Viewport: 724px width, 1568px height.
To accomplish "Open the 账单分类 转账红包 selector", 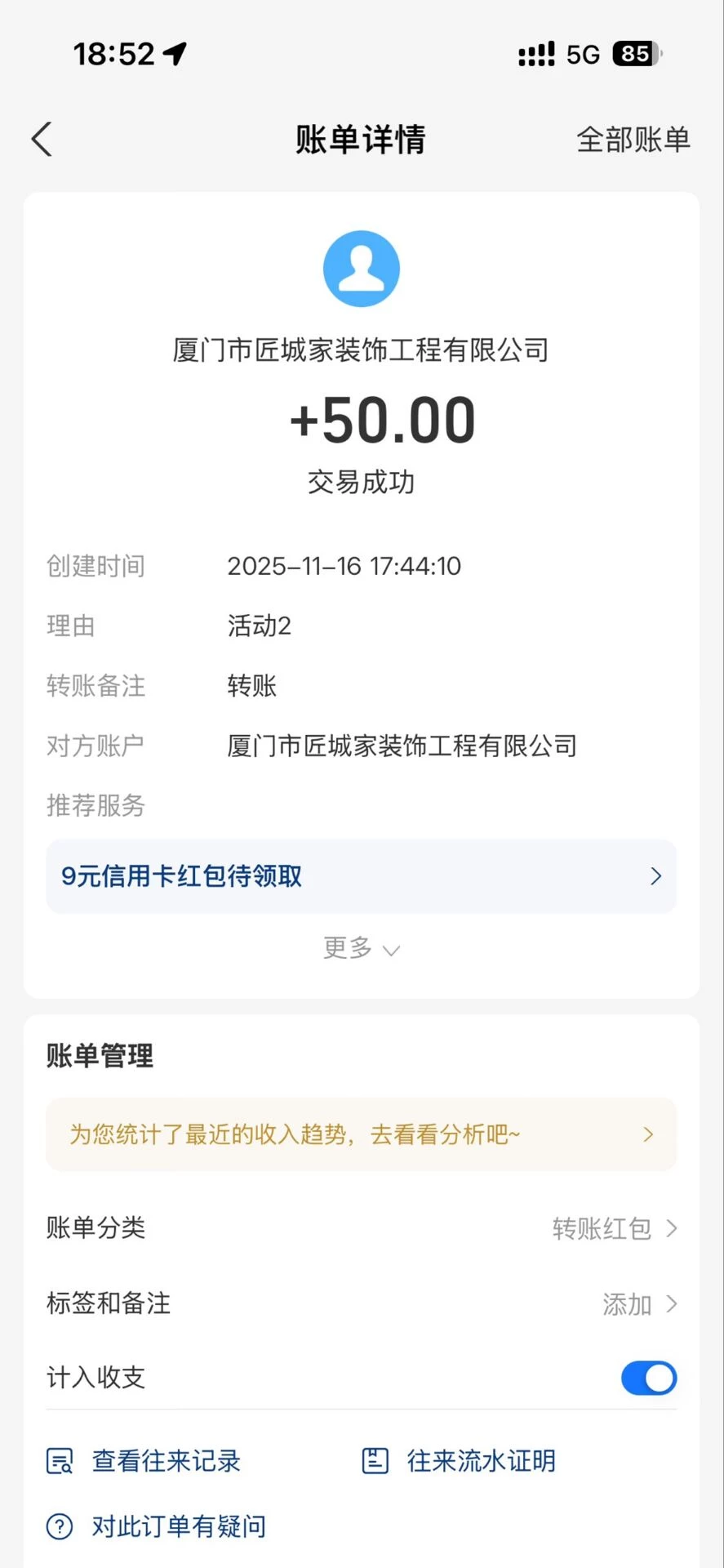I will click(x=614, y=1228).
